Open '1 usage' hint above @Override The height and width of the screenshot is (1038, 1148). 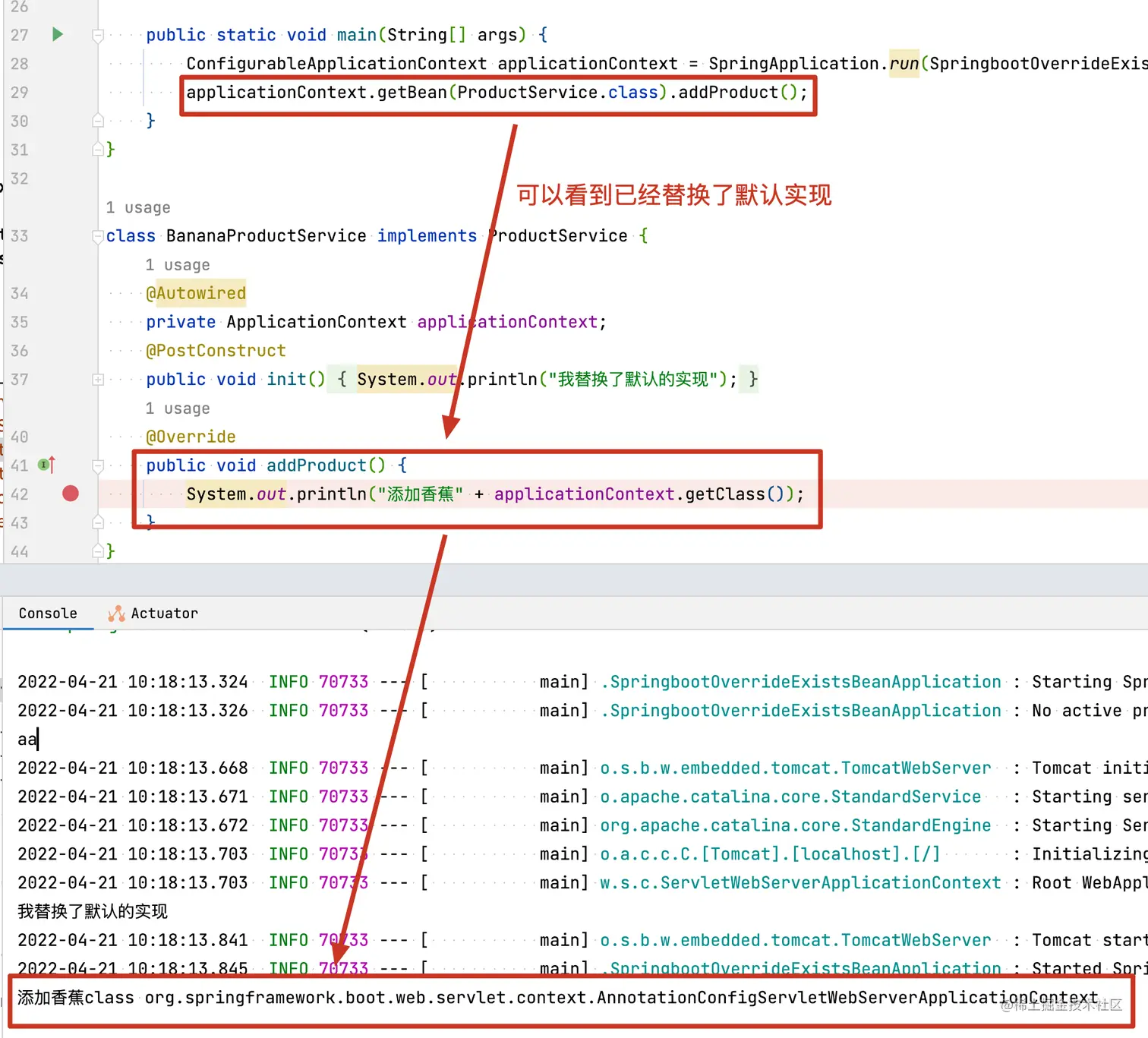(x=178, y=409)
